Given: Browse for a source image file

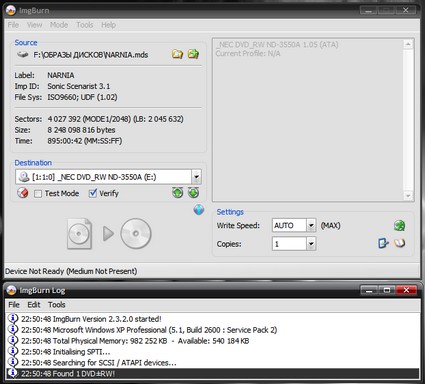Looking at the screenshot, I should 177,54.
